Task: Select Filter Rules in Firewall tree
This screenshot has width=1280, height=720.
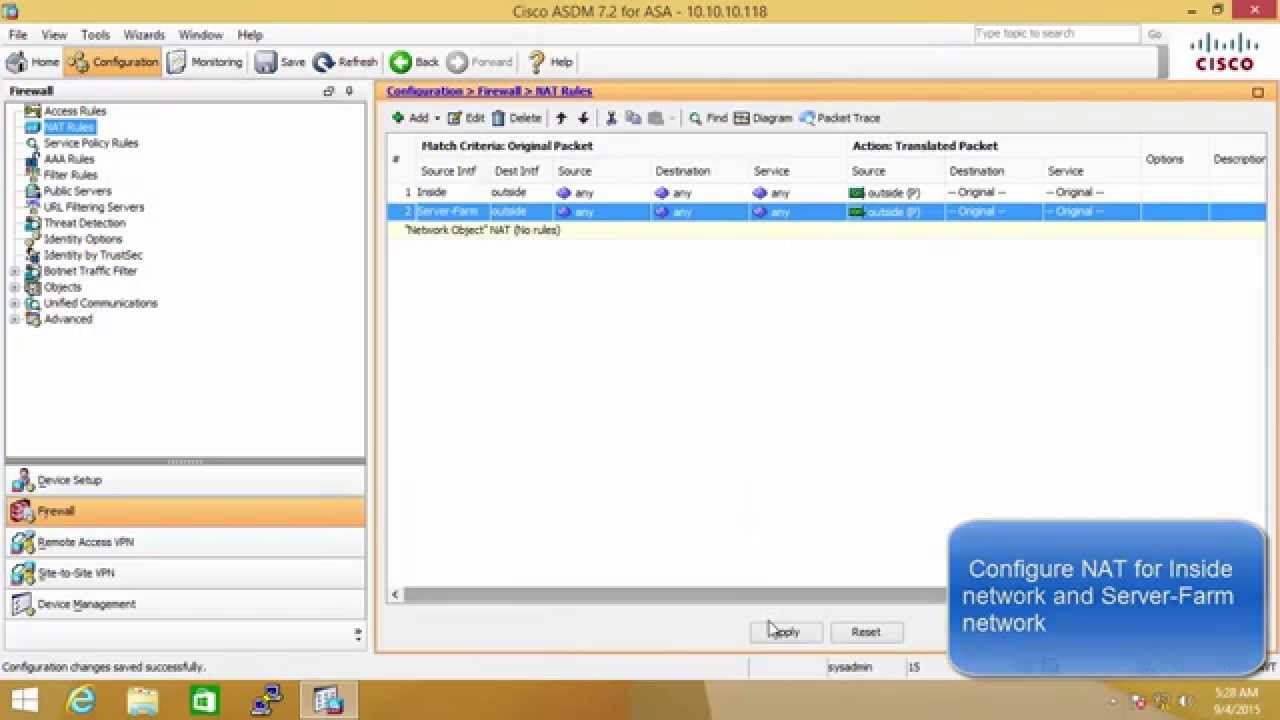Action: pyautogui.click(x=70, y=175)
